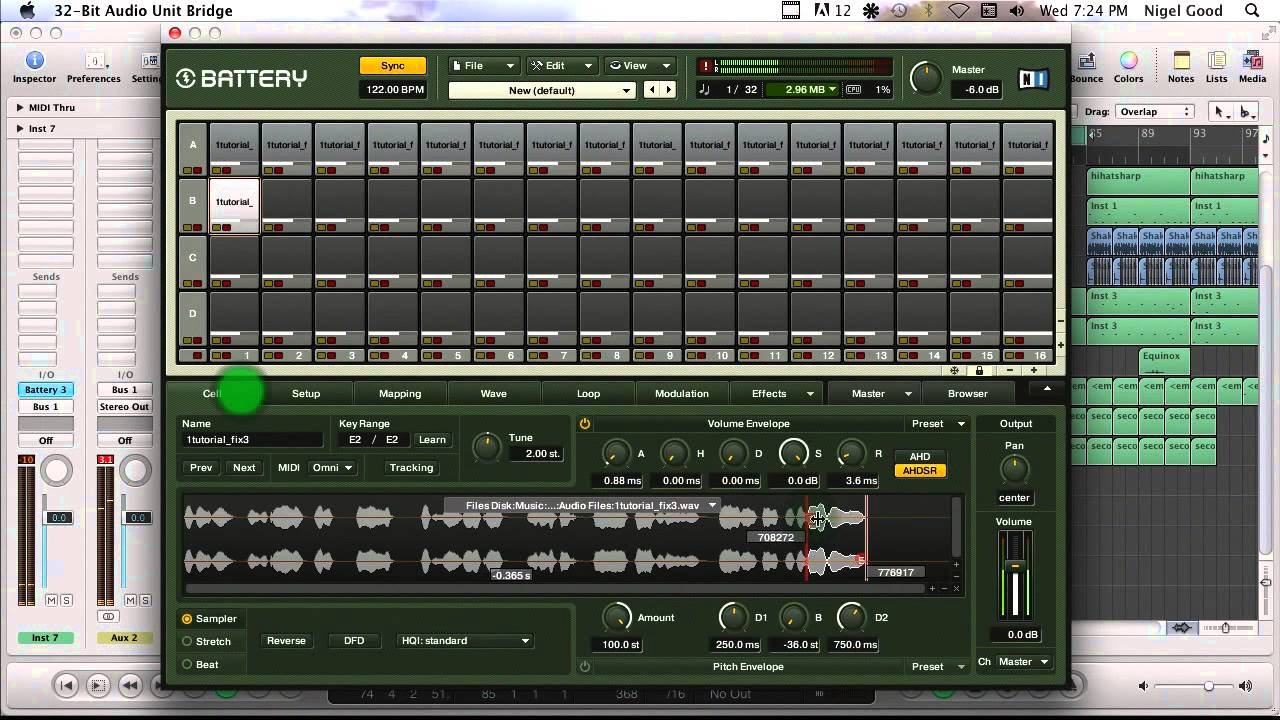The height and width of the screenshot is (720, 1280).
Task: Expand the MIDI Thru disclosure triangle
Action: 20,107
